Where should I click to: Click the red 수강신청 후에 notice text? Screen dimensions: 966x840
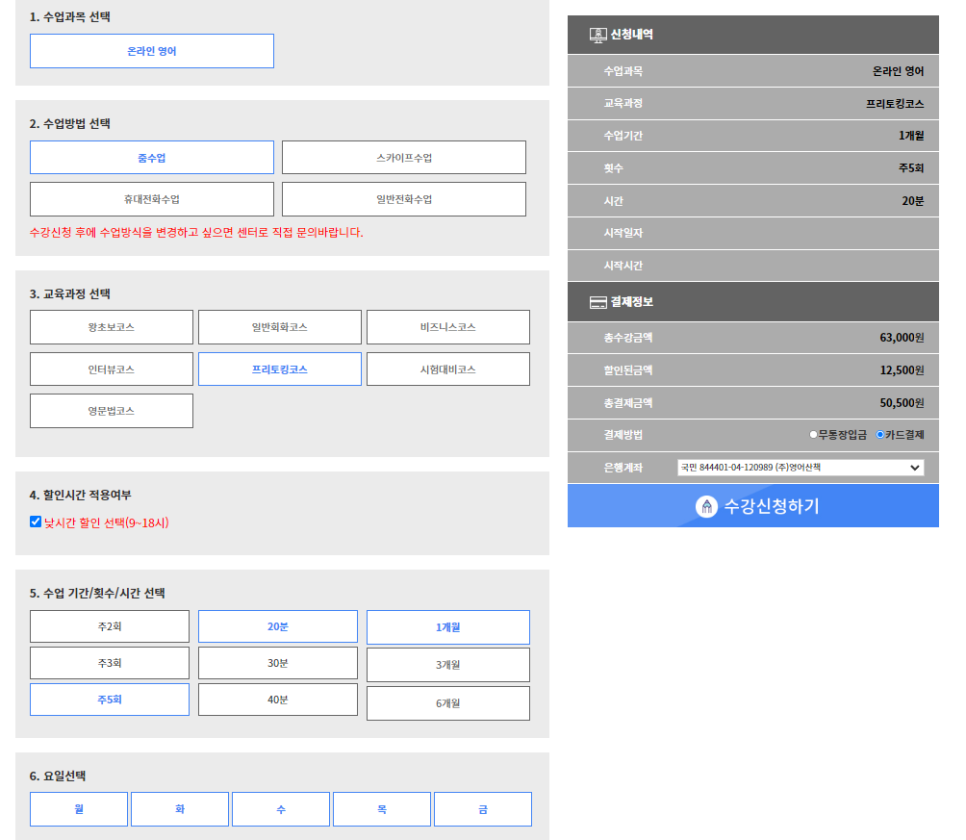click(197, 232)
